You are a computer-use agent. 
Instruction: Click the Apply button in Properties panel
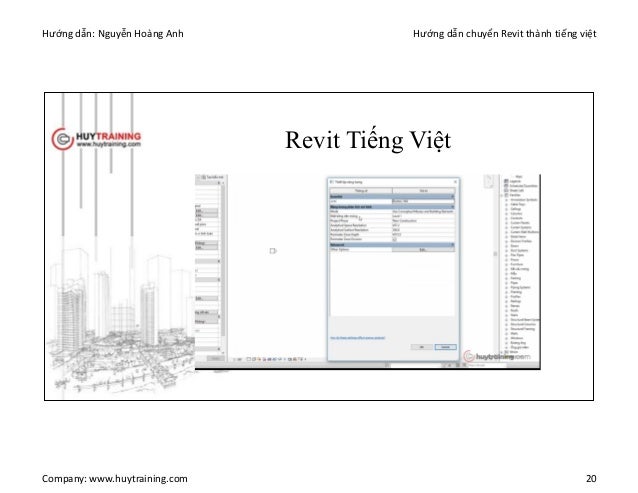coord(215,358)
